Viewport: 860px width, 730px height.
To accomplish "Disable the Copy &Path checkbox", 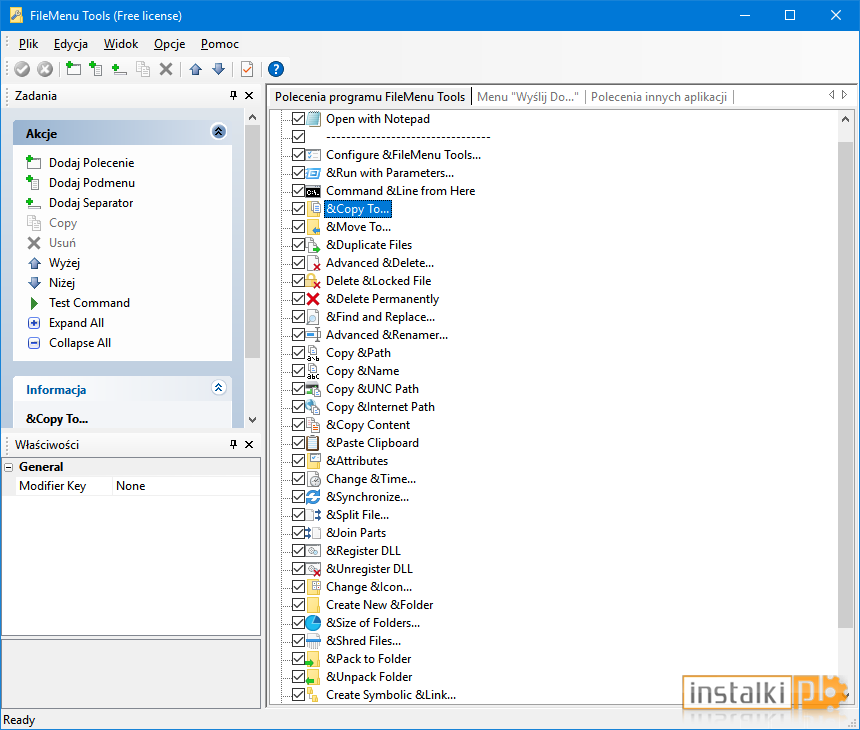I will pos(298,353).
